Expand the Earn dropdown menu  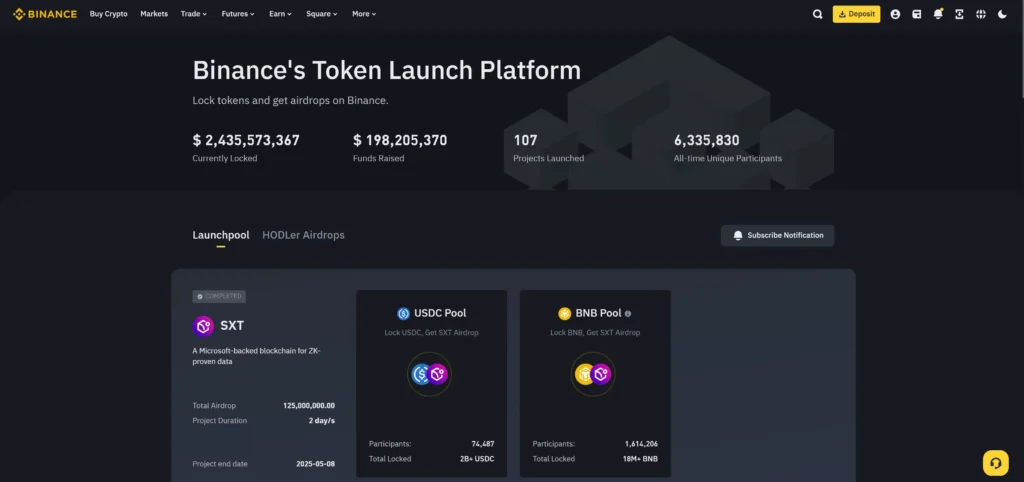tap(280, 14)
